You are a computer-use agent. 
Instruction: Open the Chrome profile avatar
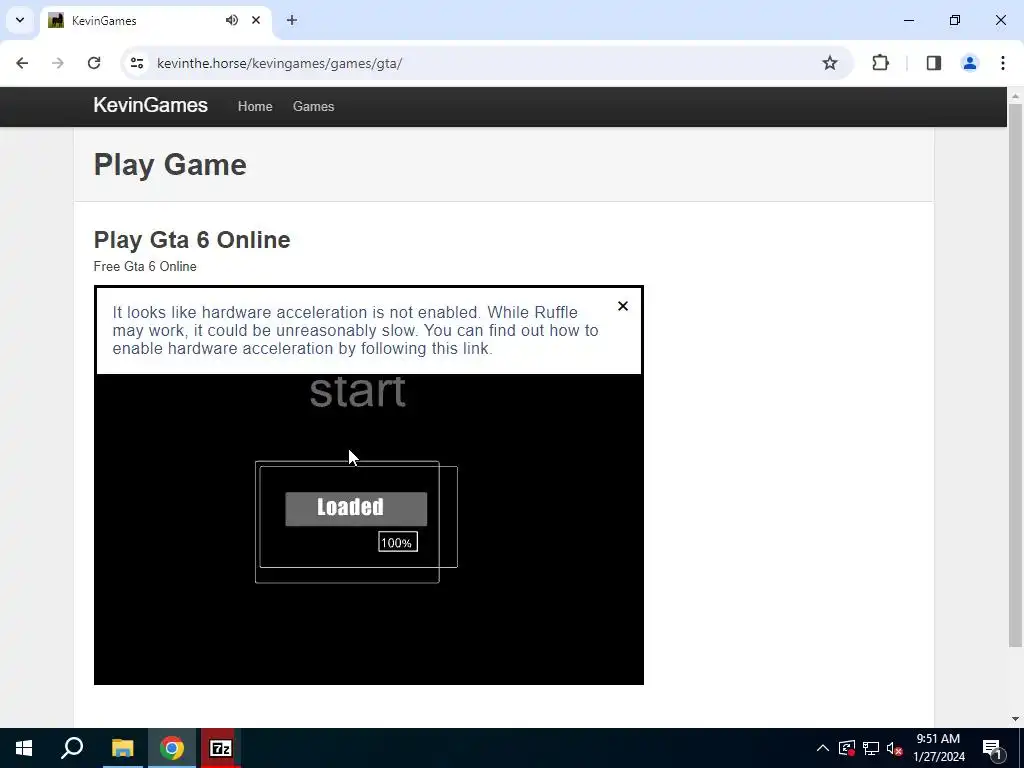click(x=970, y=63)
